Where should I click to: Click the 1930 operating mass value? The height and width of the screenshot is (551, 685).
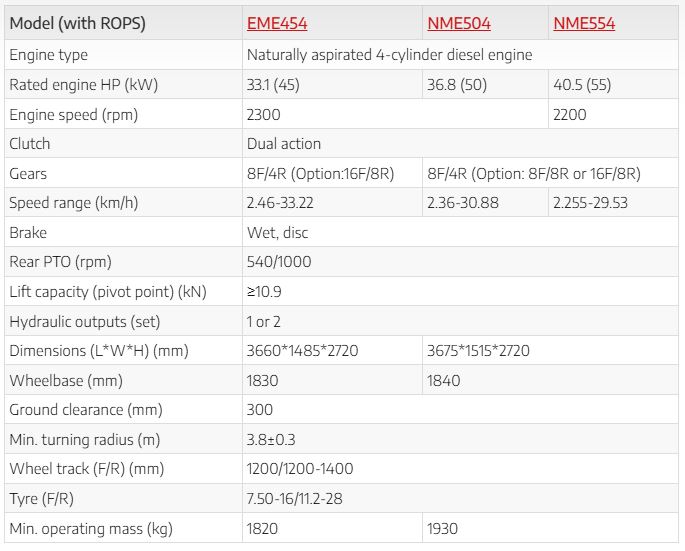tap(443, 528)
